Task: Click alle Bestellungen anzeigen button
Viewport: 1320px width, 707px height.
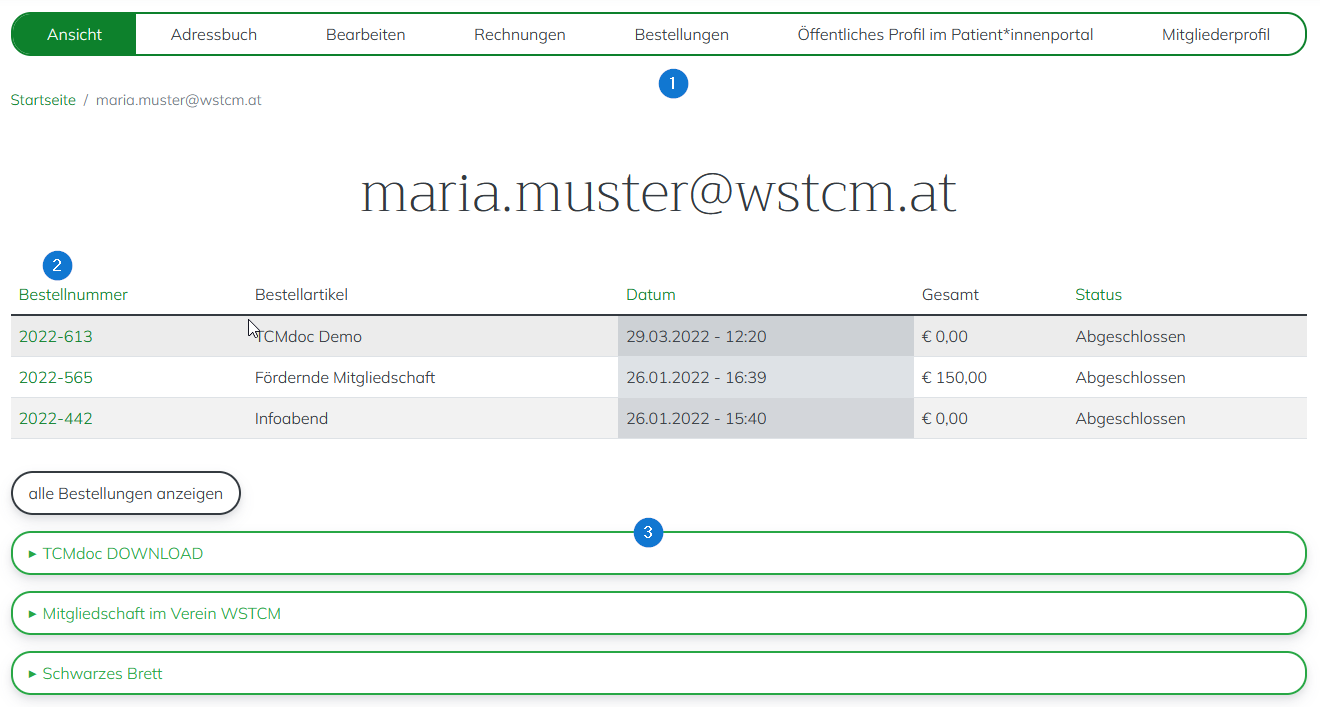Action: 126,494
